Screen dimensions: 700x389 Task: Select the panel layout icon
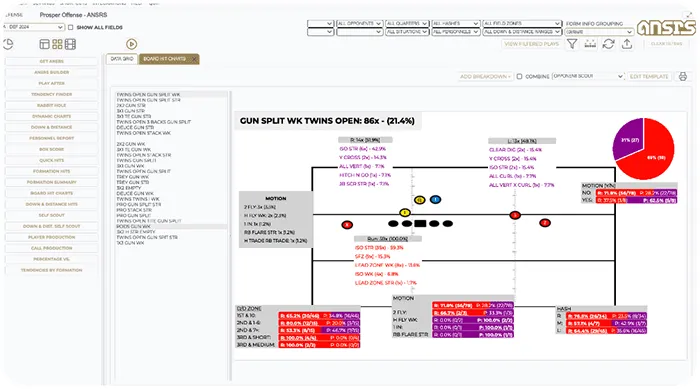coord(44,44)
